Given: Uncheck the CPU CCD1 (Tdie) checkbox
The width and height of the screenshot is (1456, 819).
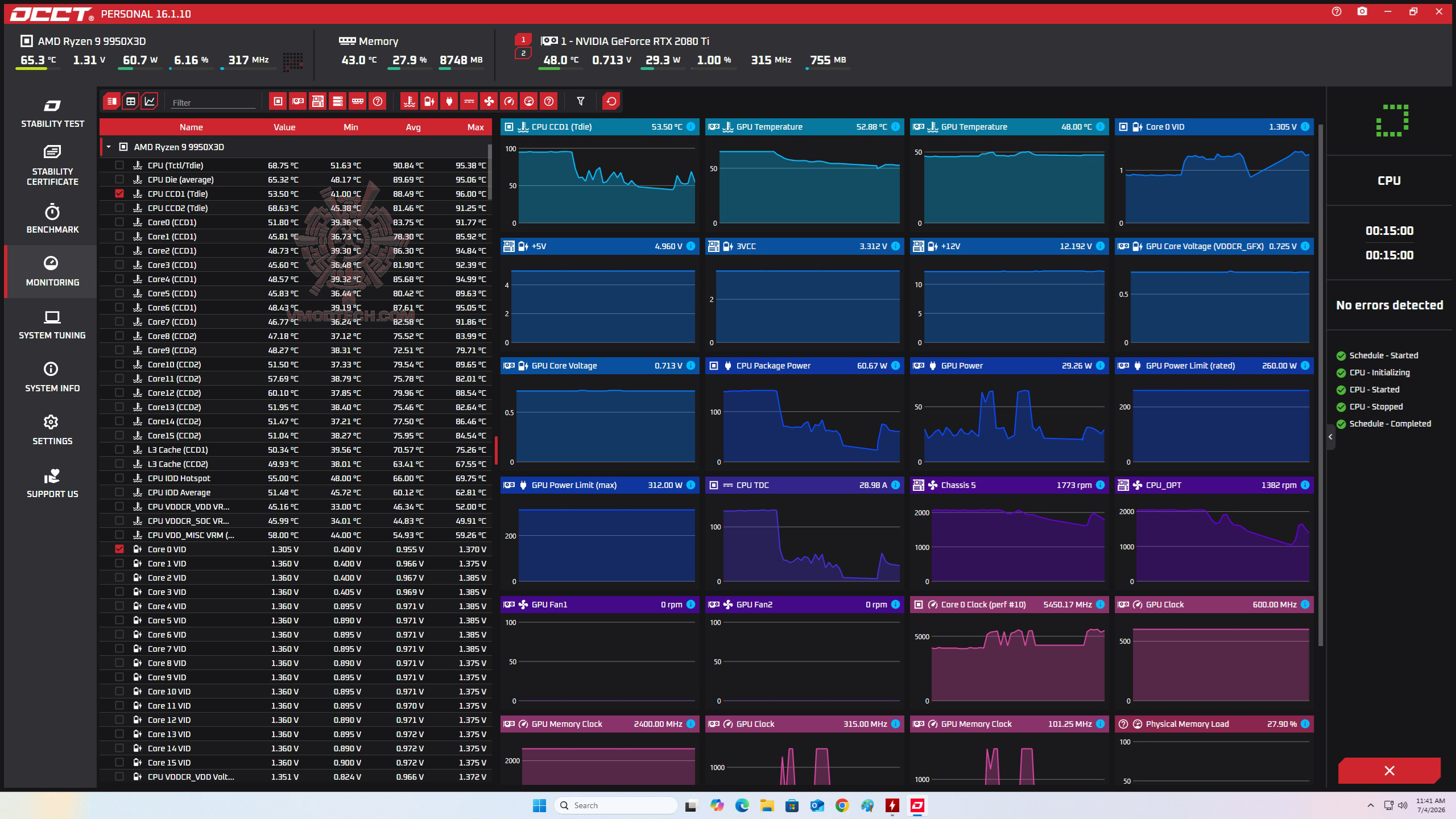Looking at the screenshot, I should pyautogui.click(x=119, y=193).
